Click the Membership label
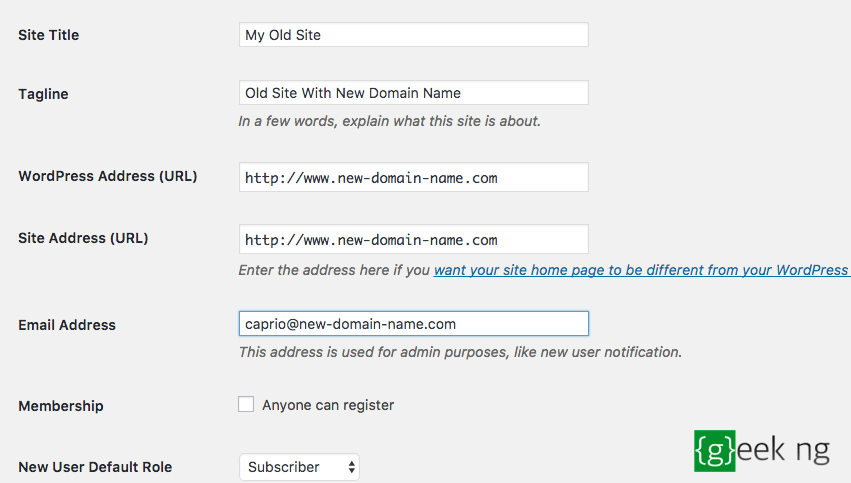Viewport: 851px width, 483px height. coord(61,406)
